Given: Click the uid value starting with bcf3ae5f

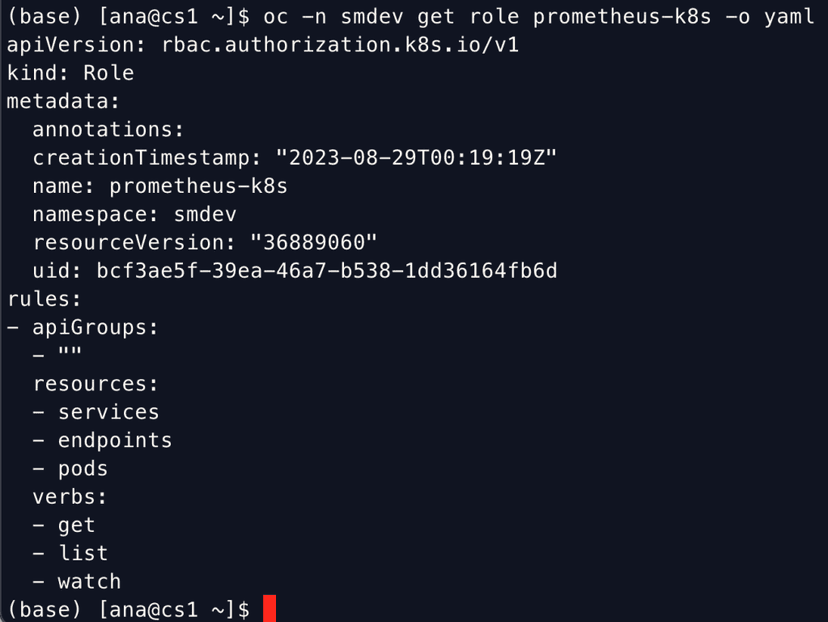Looking at the screenshot, I should coord(327,270).
